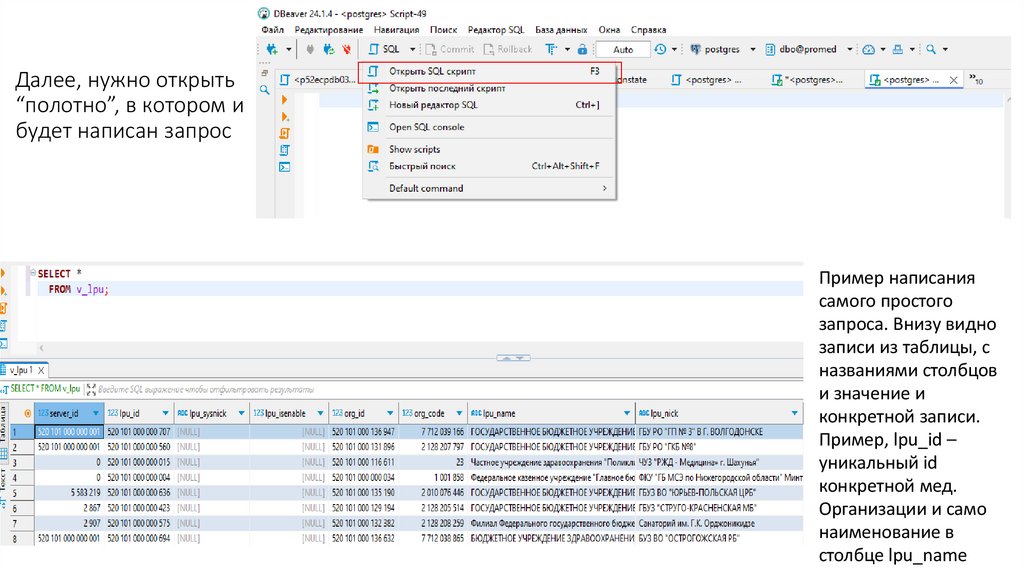The width and height of the screenshot is (1024, 574).
Task: Expand the dbo@promed schema dropdown
Action: 849,49
